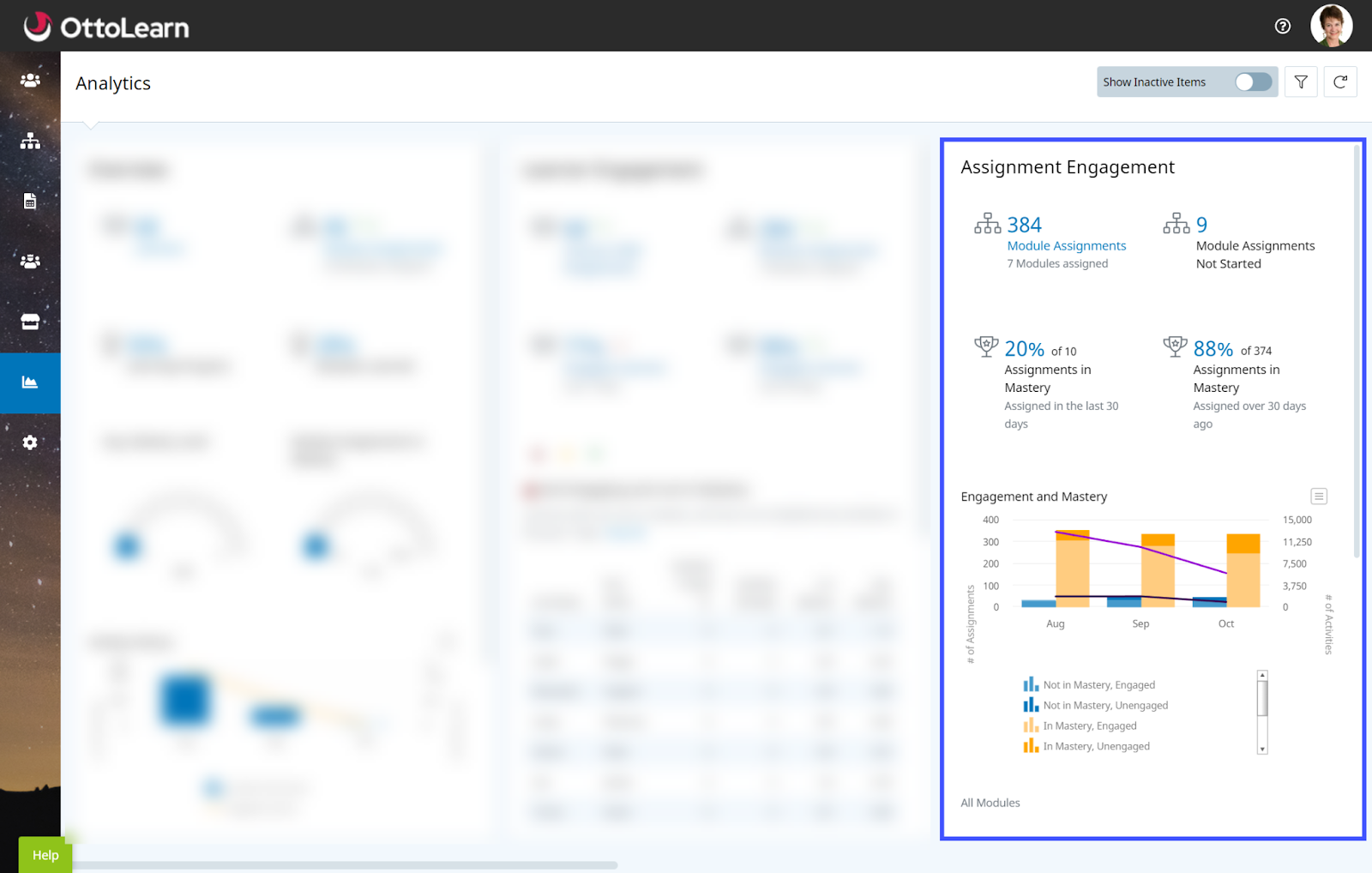Click the legend scroll up arrow
The width and height of the screenshot is (1372, 873).
1262,676
